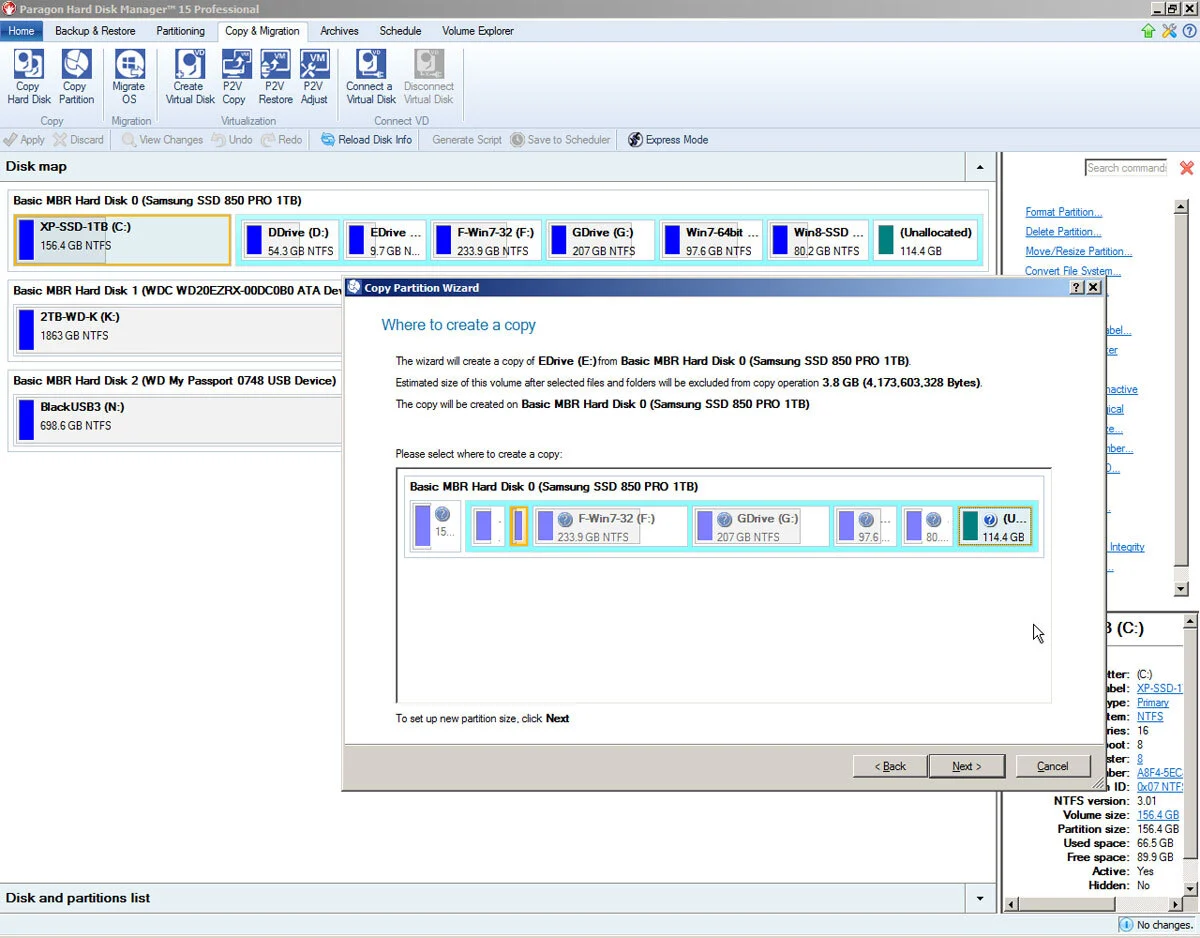Expand Disk and partitions list panel
Image resolution: width=1200 pixels, height=938 pixels.
[x=979, y=898]
